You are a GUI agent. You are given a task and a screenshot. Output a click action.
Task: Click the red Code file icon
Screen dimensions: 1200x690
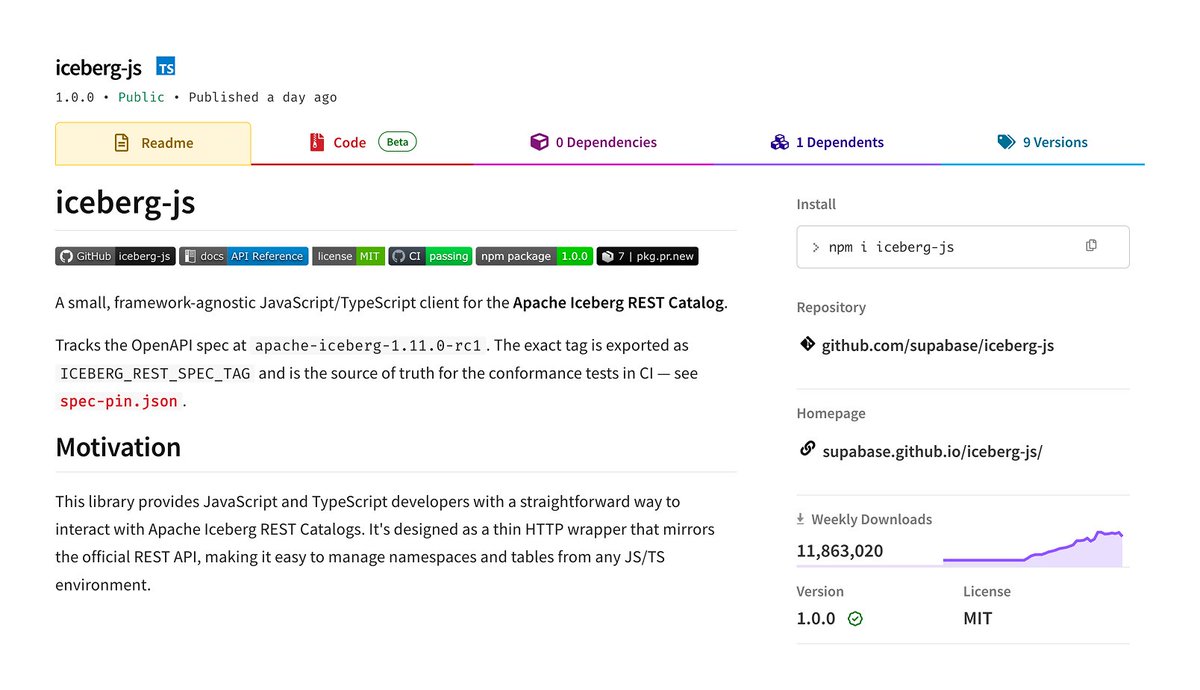[x=318, y=142]
